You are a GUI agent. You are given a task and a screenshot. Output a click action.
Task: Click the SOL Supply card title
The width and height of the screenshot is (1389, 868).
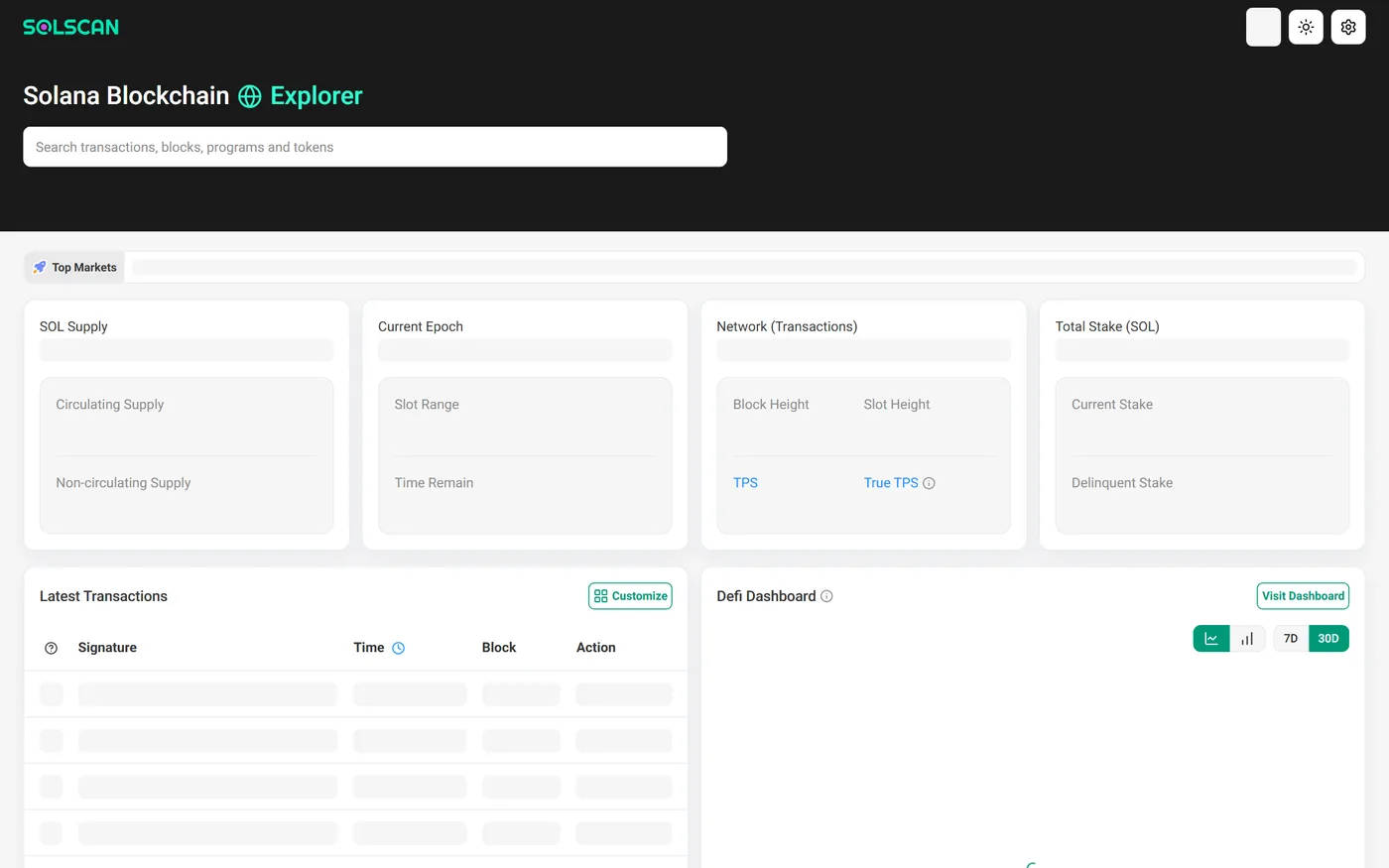73,326
